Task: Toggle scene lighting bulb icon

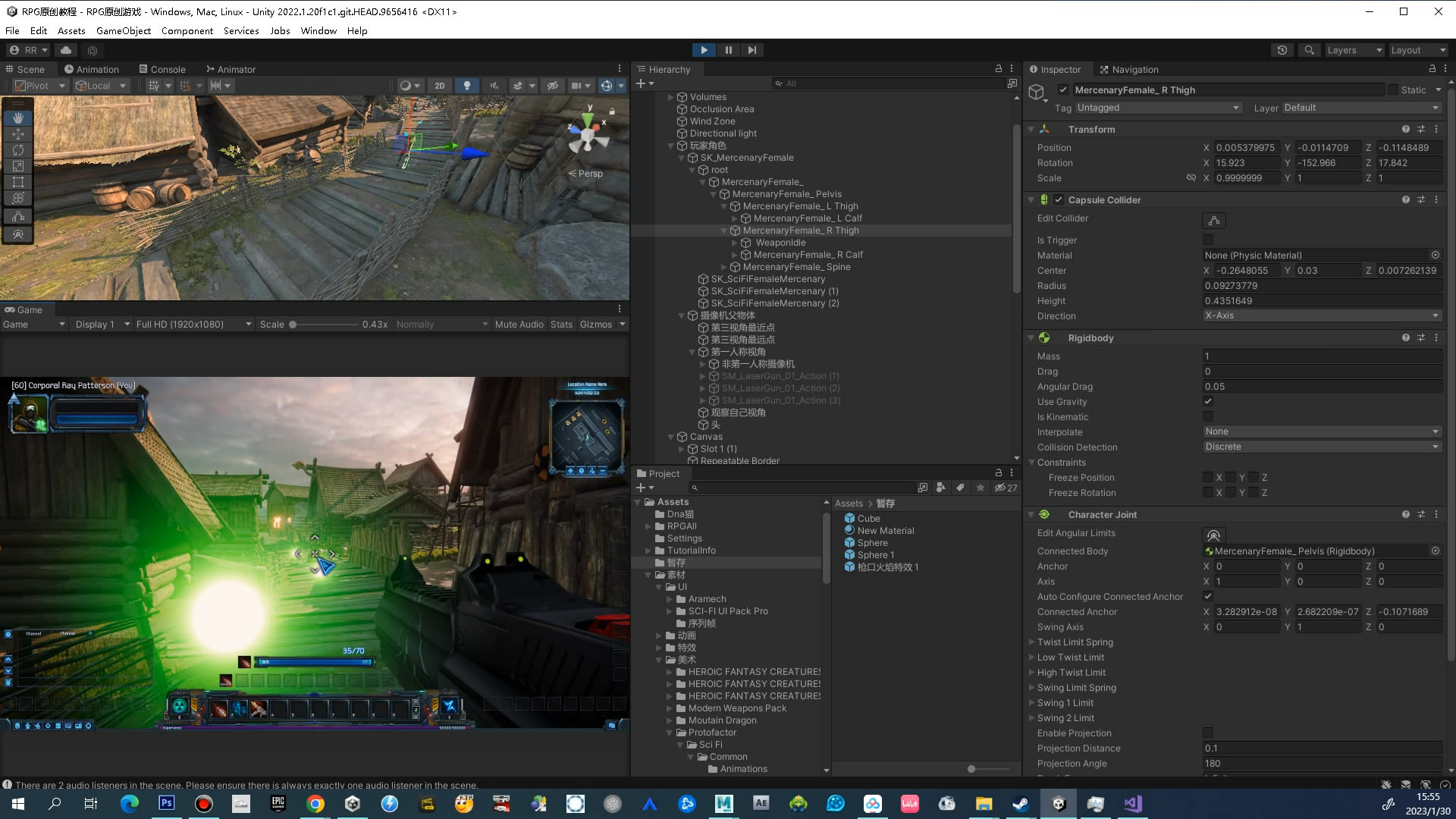Action: tap(466, 86)
